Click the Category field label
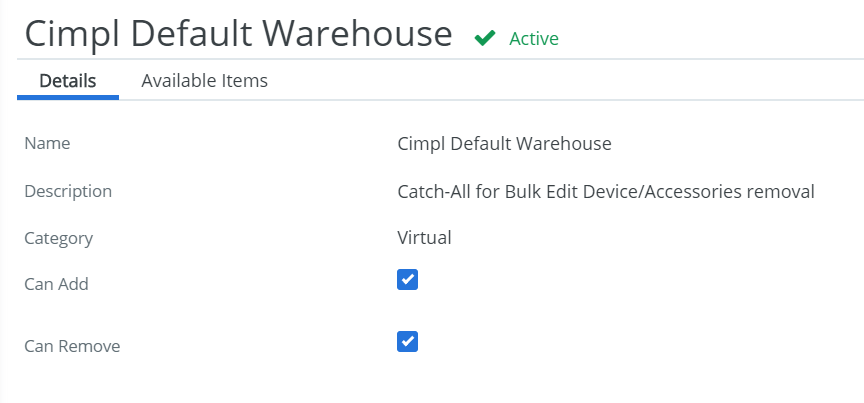 point(59,239)
